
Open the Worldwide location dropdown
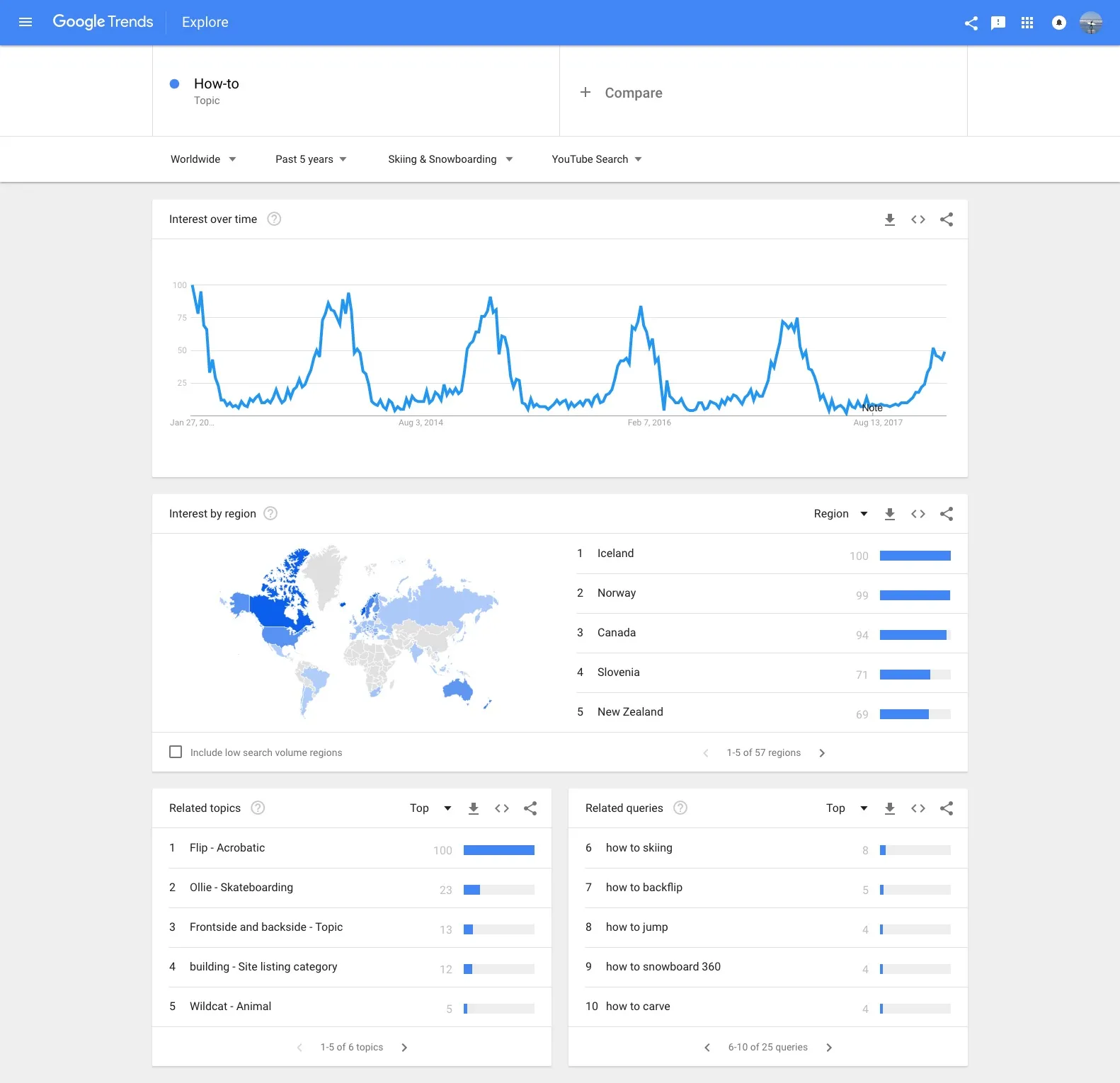coord(203,159)
